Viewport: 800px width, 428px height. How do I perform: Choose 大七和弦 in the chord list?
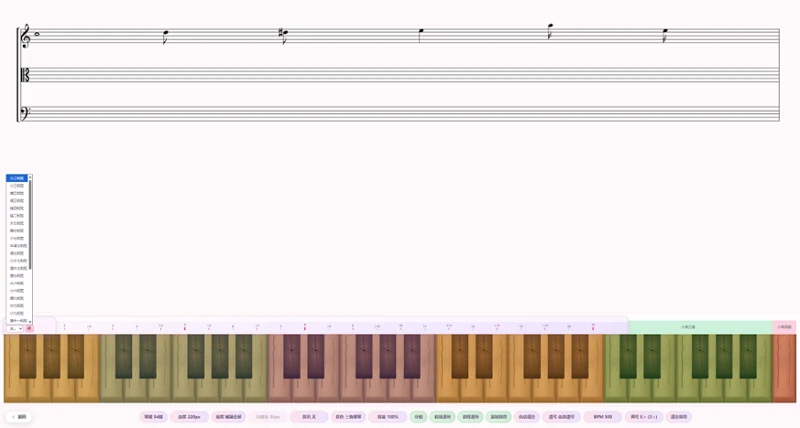tap(17, 223)
